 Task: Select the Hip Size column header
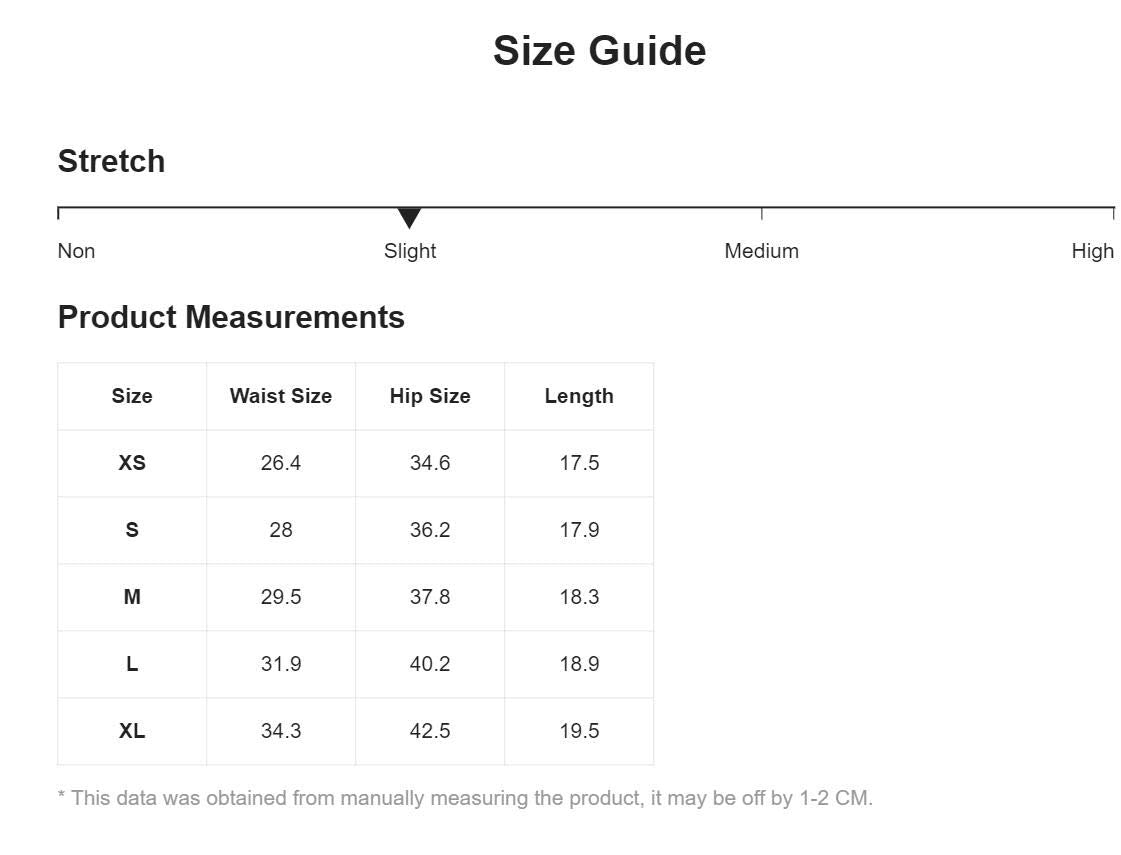pos(430,396)
